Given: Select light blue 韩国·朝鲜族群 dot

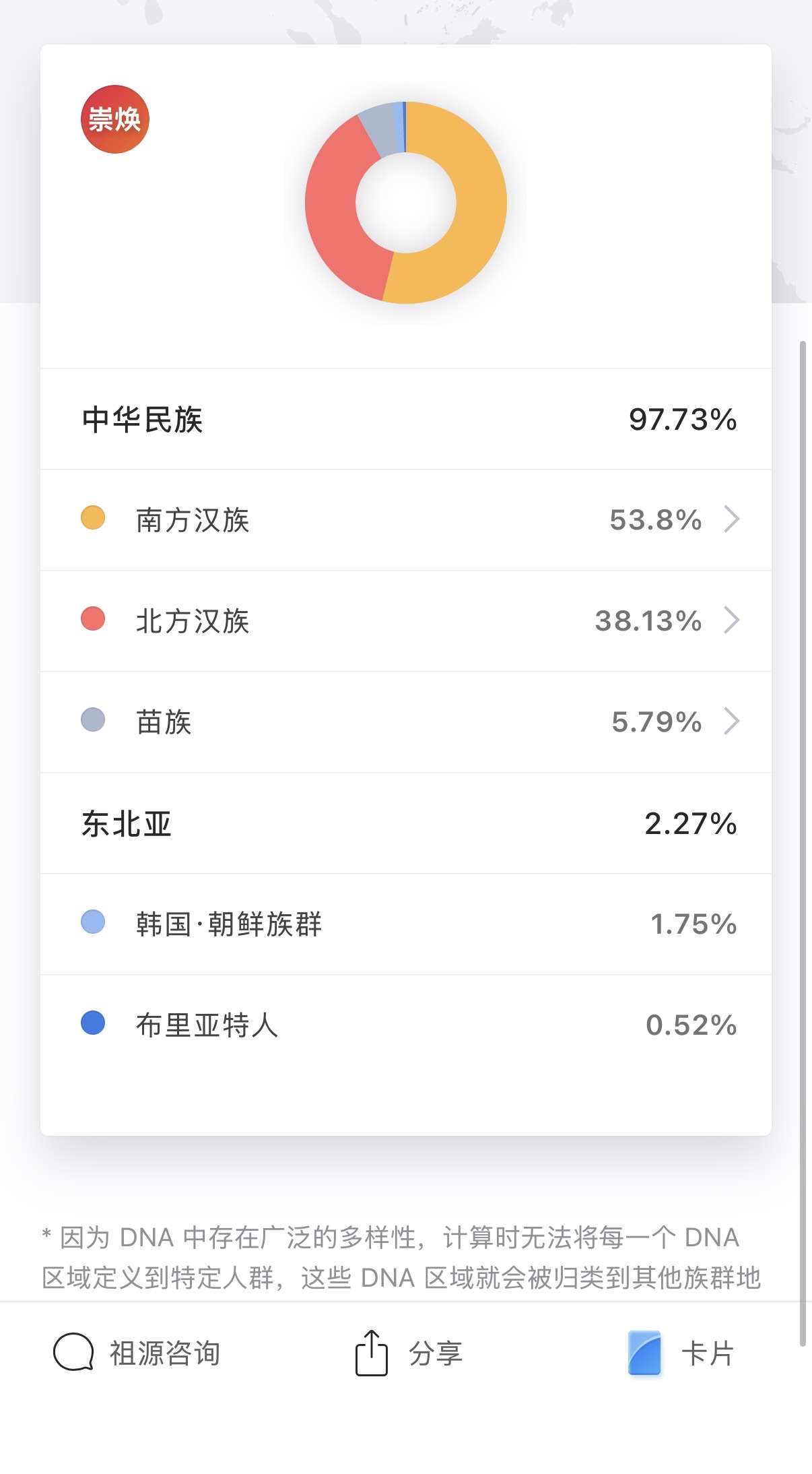Looking at the screenshot, I should [x=93, y=922].
